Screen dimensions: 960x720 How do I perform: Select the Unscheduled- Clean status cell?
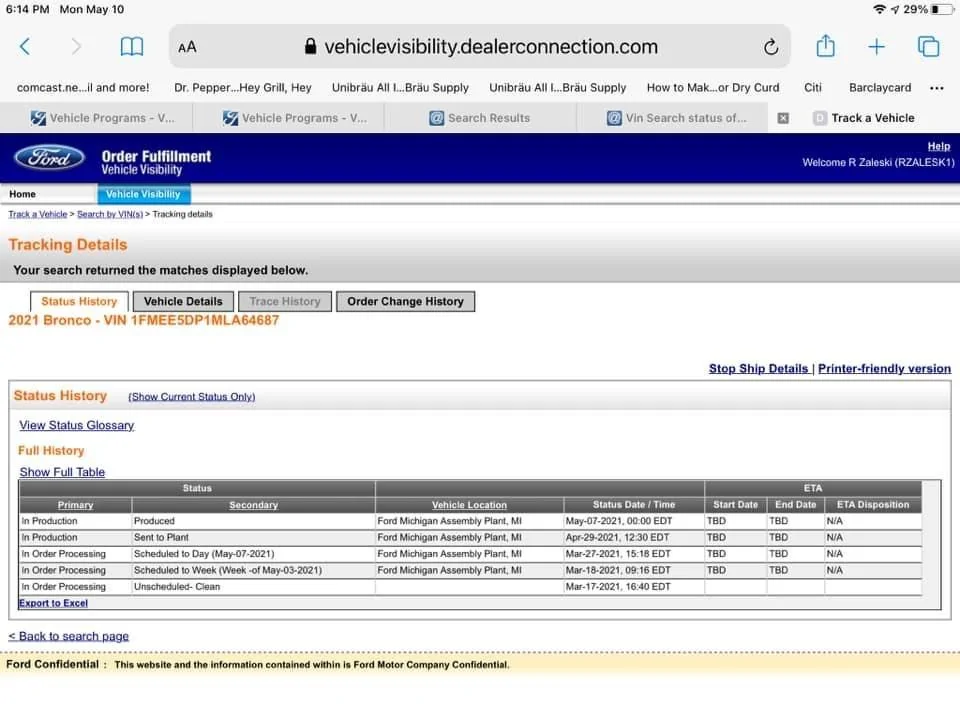[253, 587]
